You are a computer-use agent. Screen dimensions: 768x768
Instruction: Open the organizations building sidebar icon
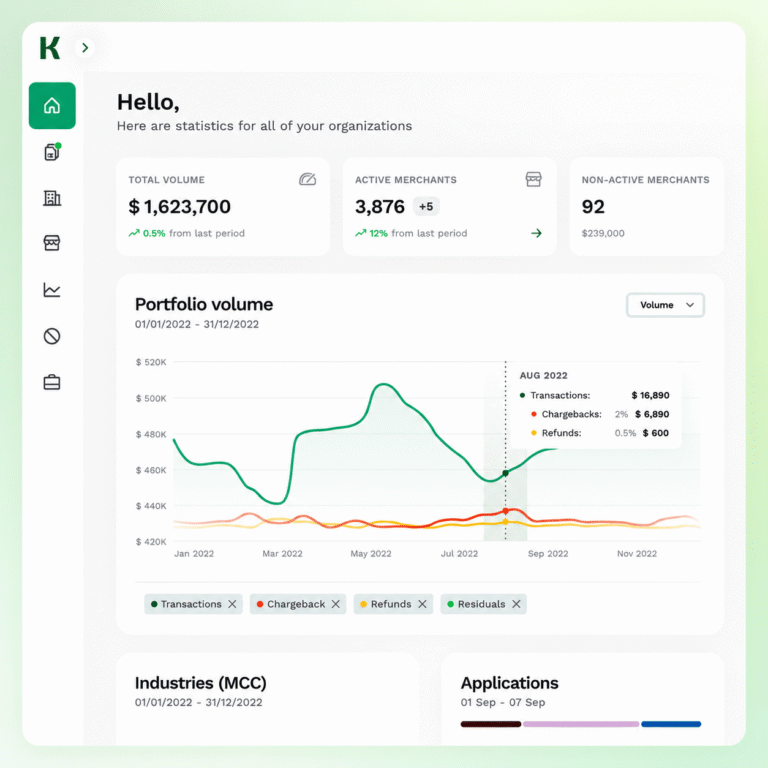pyautogui.click(x=52, y=198)
